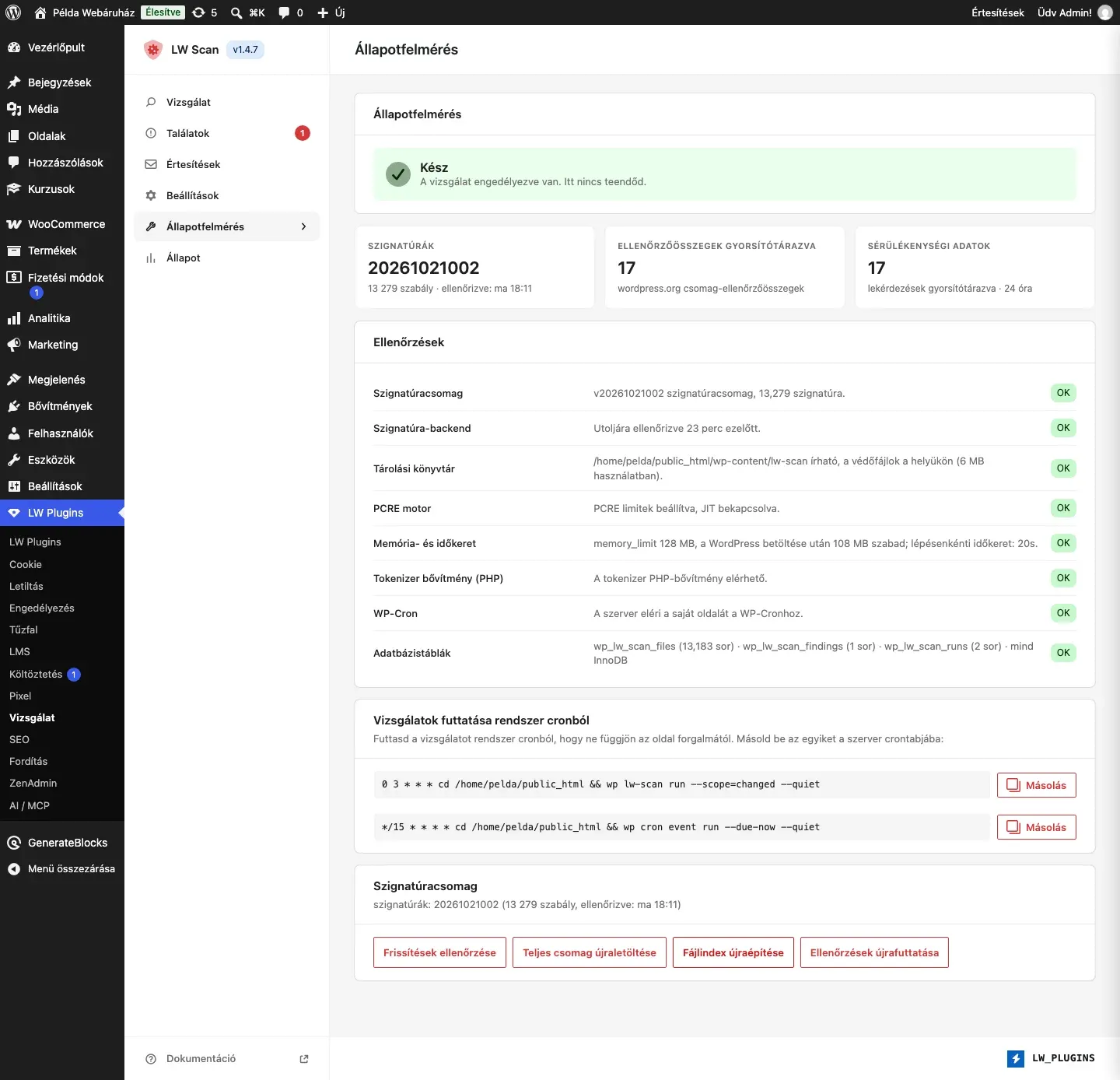Click the Találatok alert icon
Screen dimensions: 1120x1080
click(x=151, y=133)
